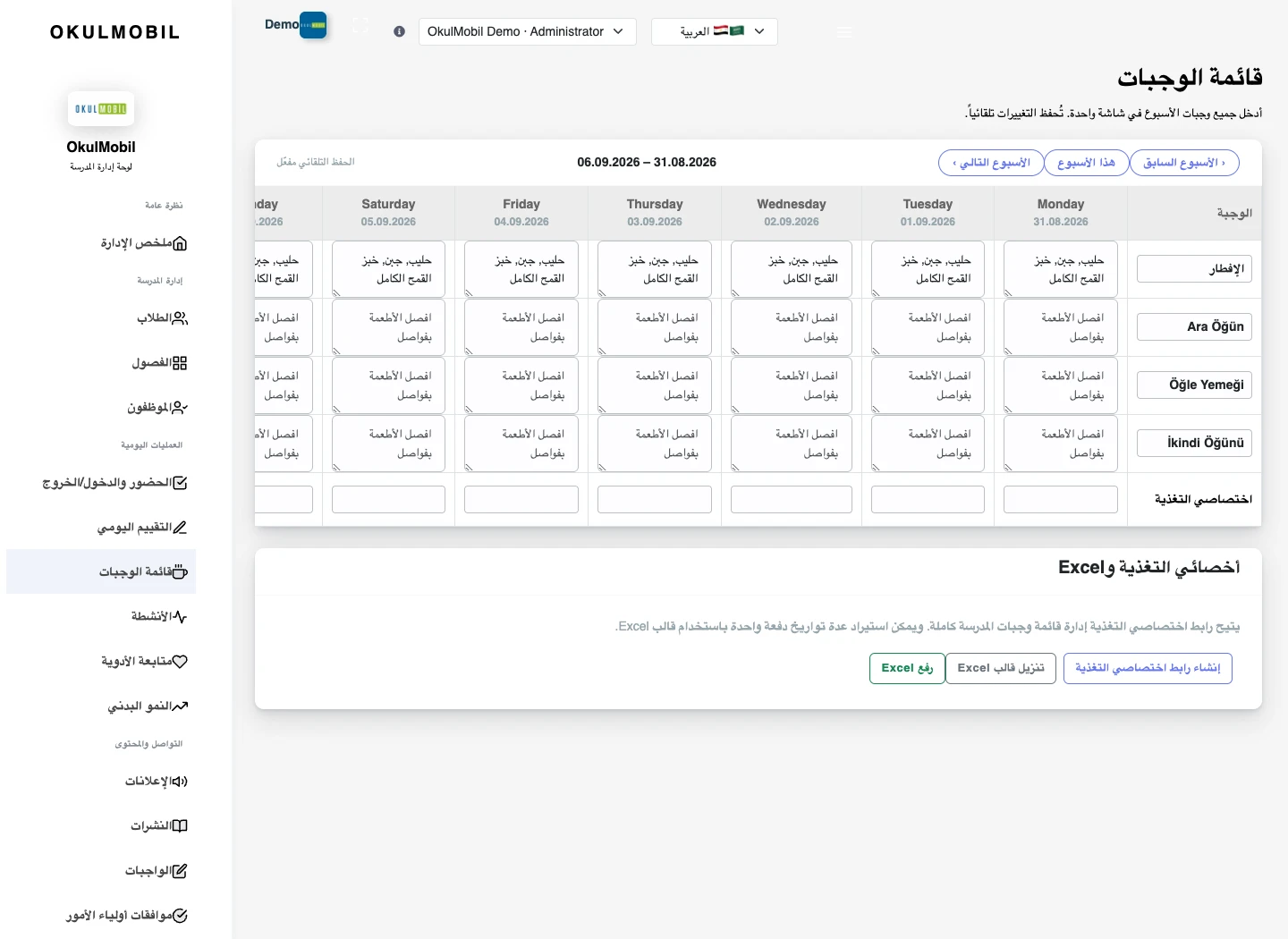Screen dimensions: 1288x939
Task: Select the meal list coffee-cup icon
Action: click(180, 572)
